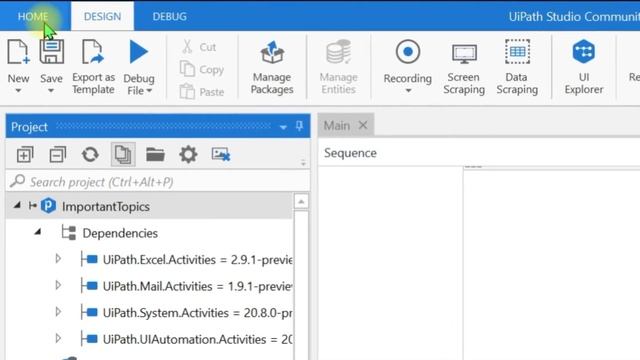Viewport: 640px width, 360px height.
Task: Click the Paste clipboard icon
Action: [x=187, y=91]
